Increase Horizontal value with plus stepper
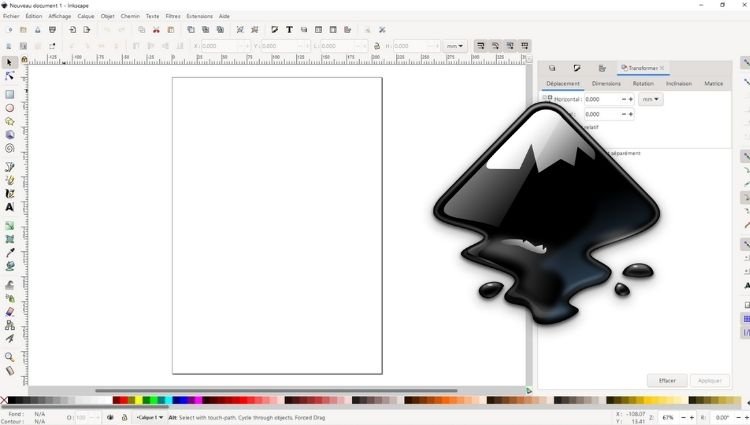 [631, 99]
